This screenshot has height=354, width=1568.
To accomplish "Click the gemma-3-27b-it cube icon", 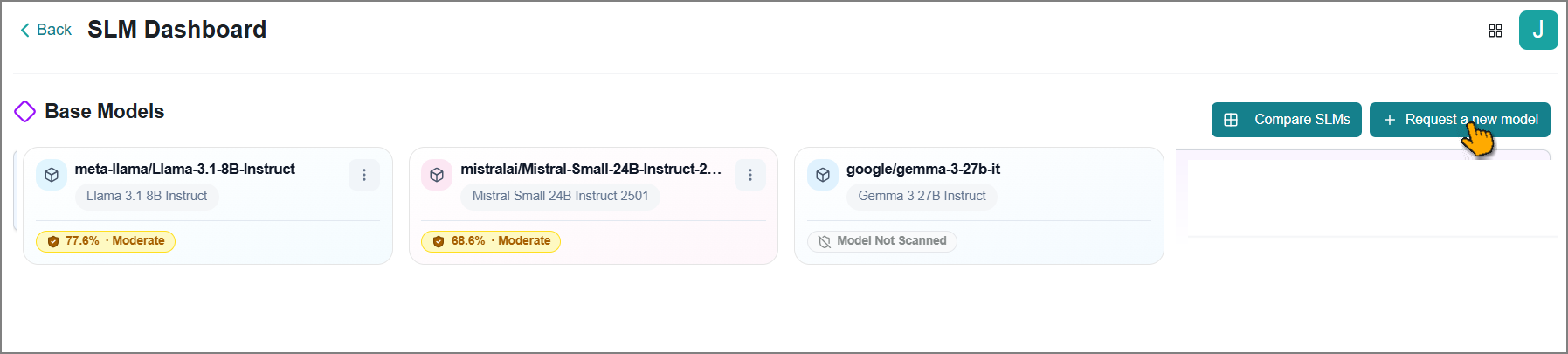I will pyautogui.click(x=823, y=175).
